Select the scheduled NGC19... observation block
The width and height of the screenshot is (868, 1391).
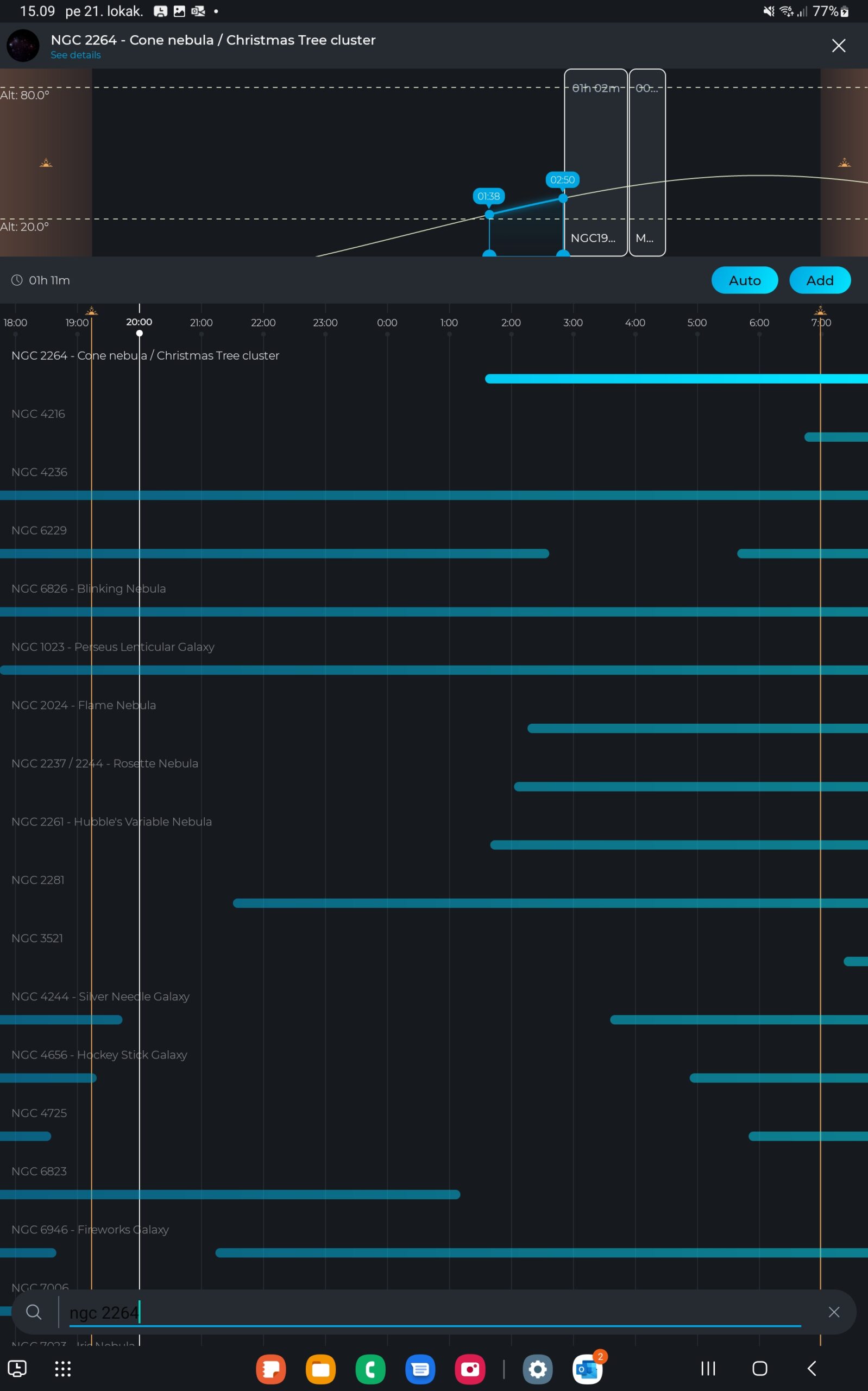pos(595,162)
